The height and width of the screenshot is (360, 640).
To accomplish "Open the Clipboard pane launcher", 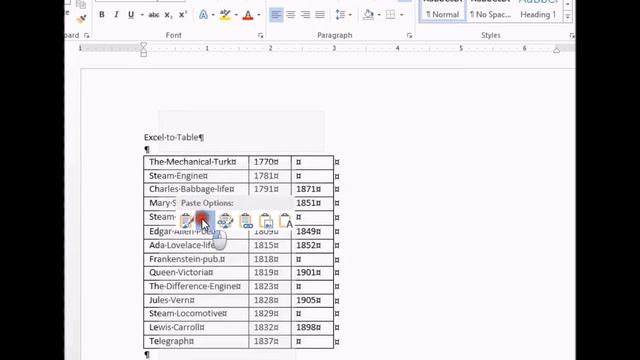I will (87, 36).
